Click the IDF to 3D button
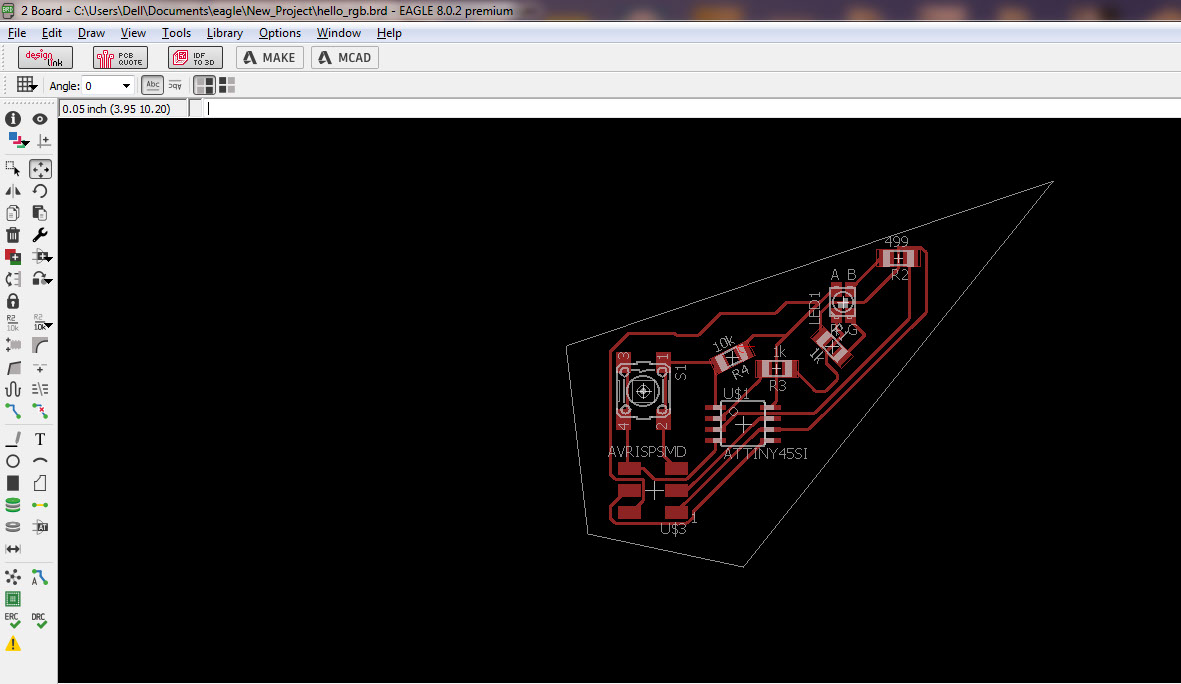Image resolution: width=1181 pixels, height=684 pixels. (196, 58)
